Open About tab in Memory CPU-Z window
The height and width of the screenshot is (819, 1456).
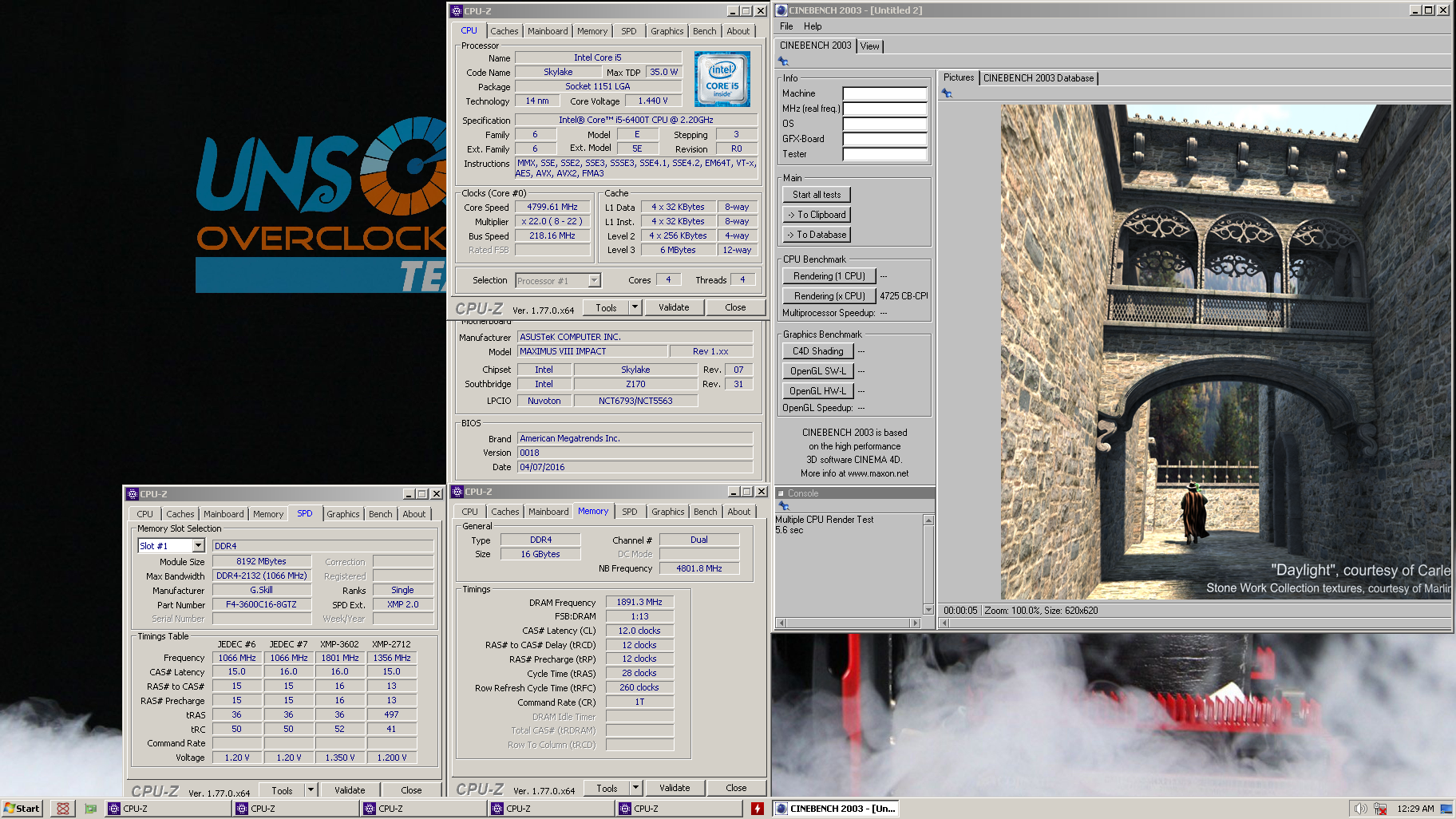[738, 512]
